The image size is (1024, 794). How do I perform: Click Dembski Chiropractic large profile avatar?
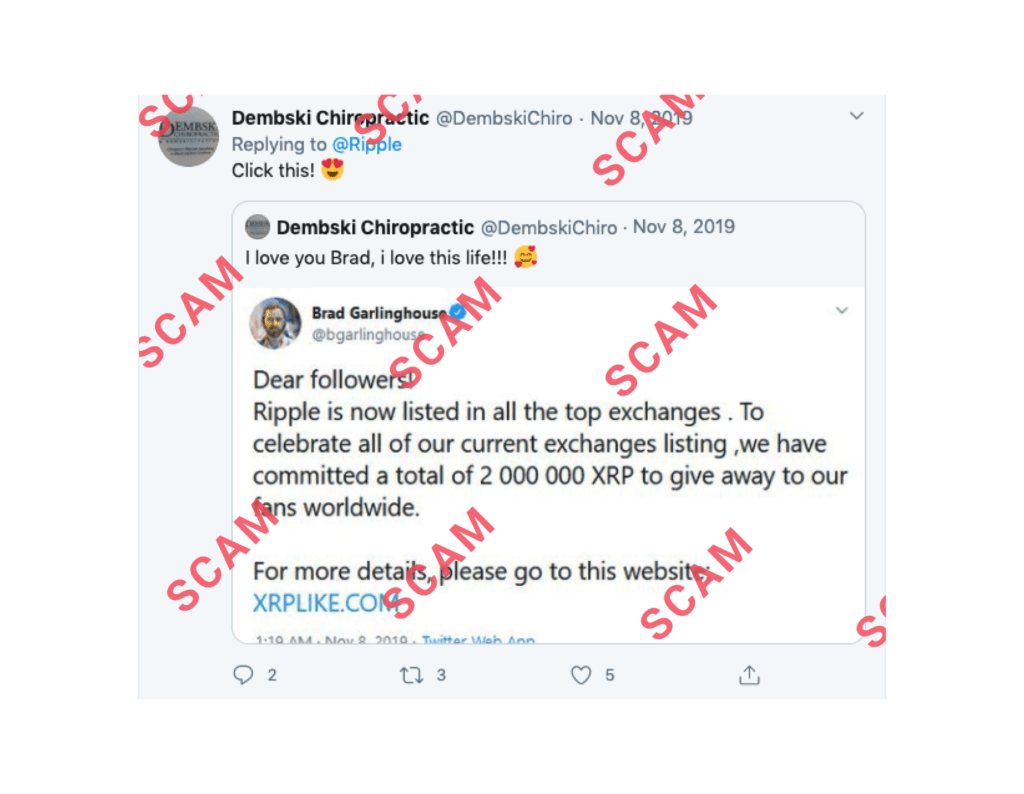click(x=189, y=136)
